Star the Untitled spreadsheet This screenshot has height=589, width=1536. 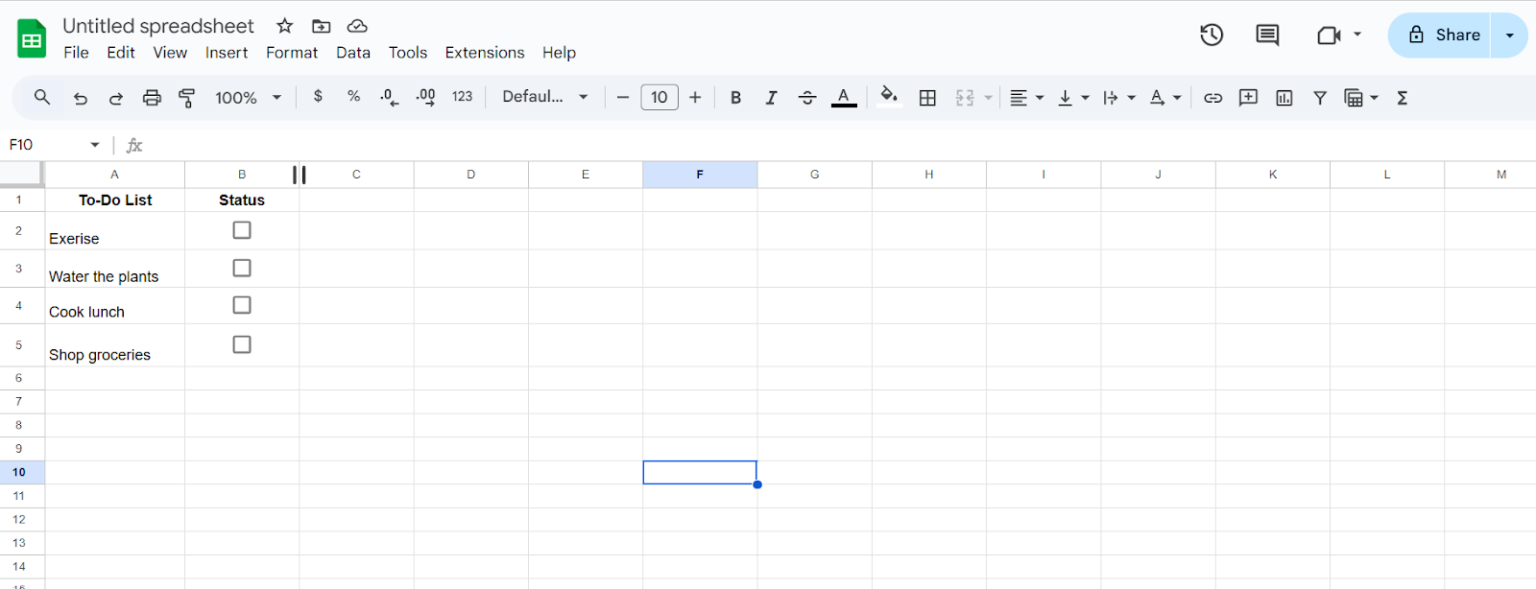[x=284, y=26]
